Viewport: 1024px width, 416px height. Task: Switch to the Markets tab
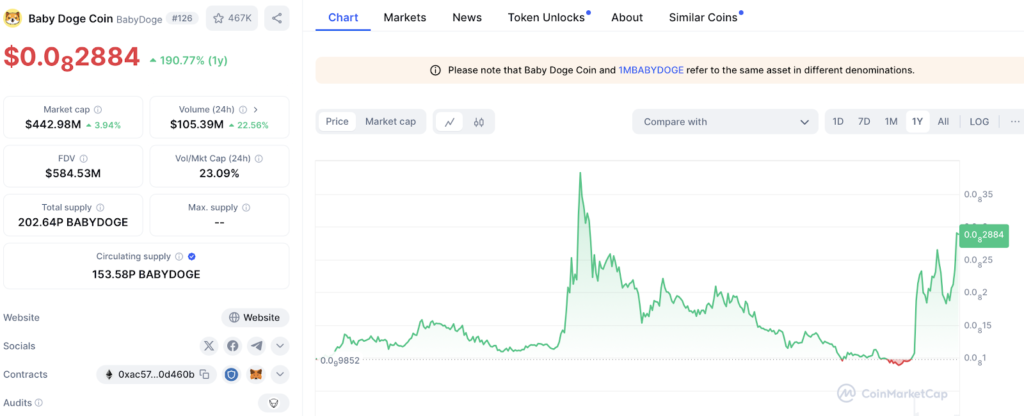coord(405,18)
